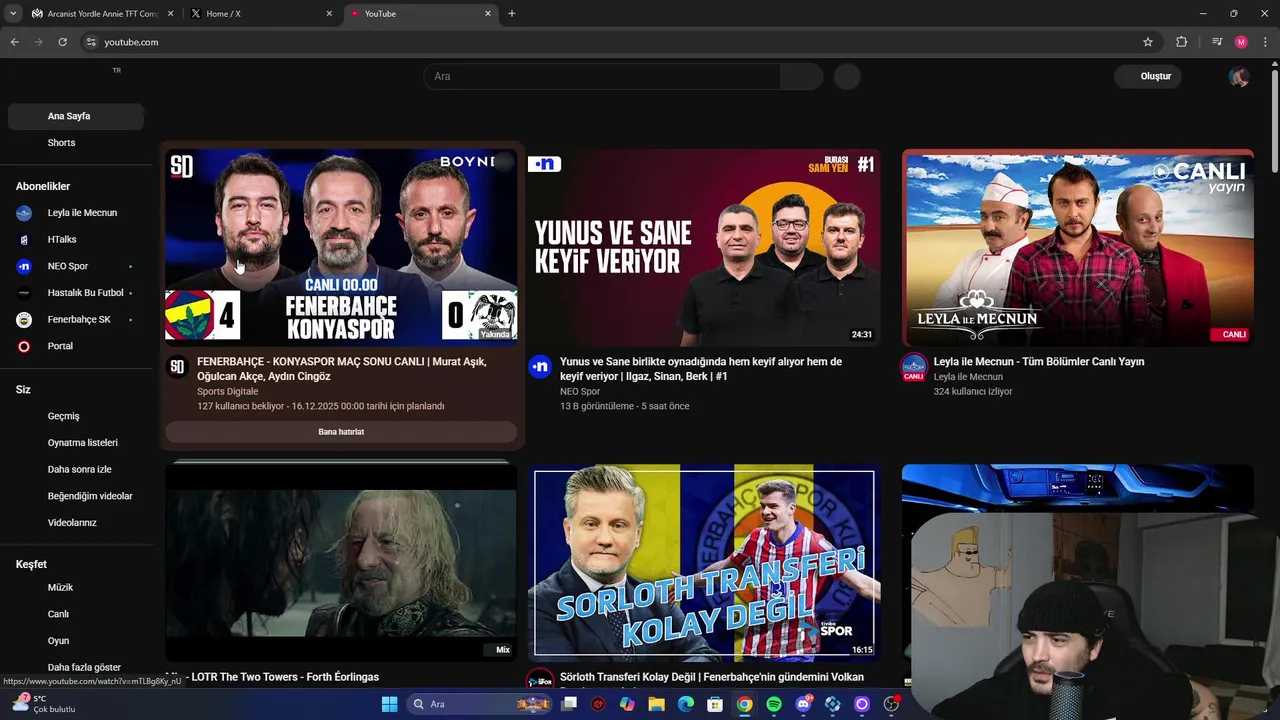Open Chrome media controls icon

click(1216, 42)
